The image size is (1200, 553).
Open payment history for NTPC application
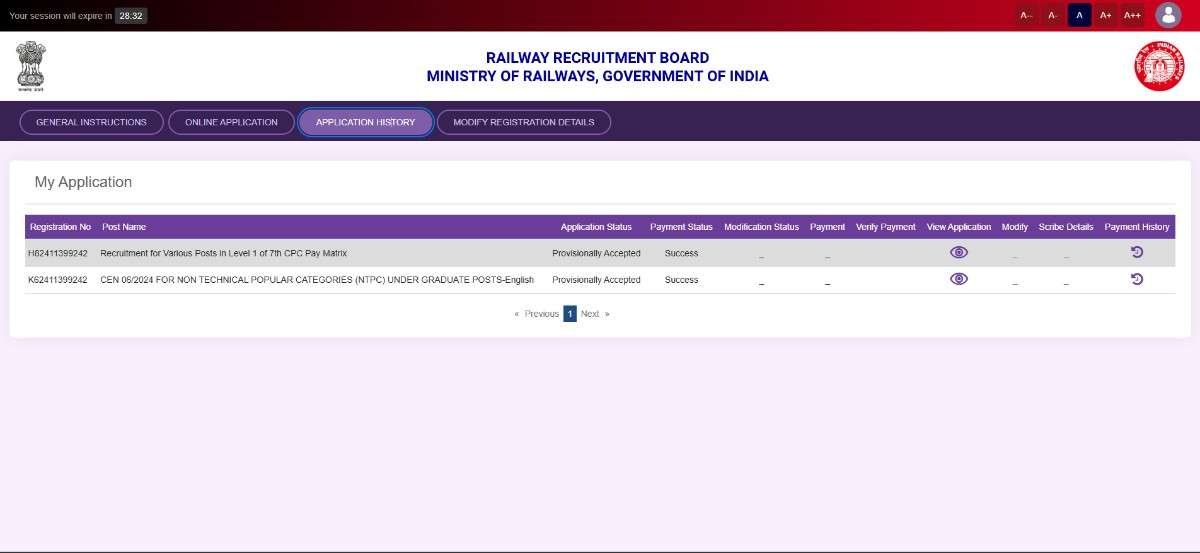click(x=1136, y=279)
